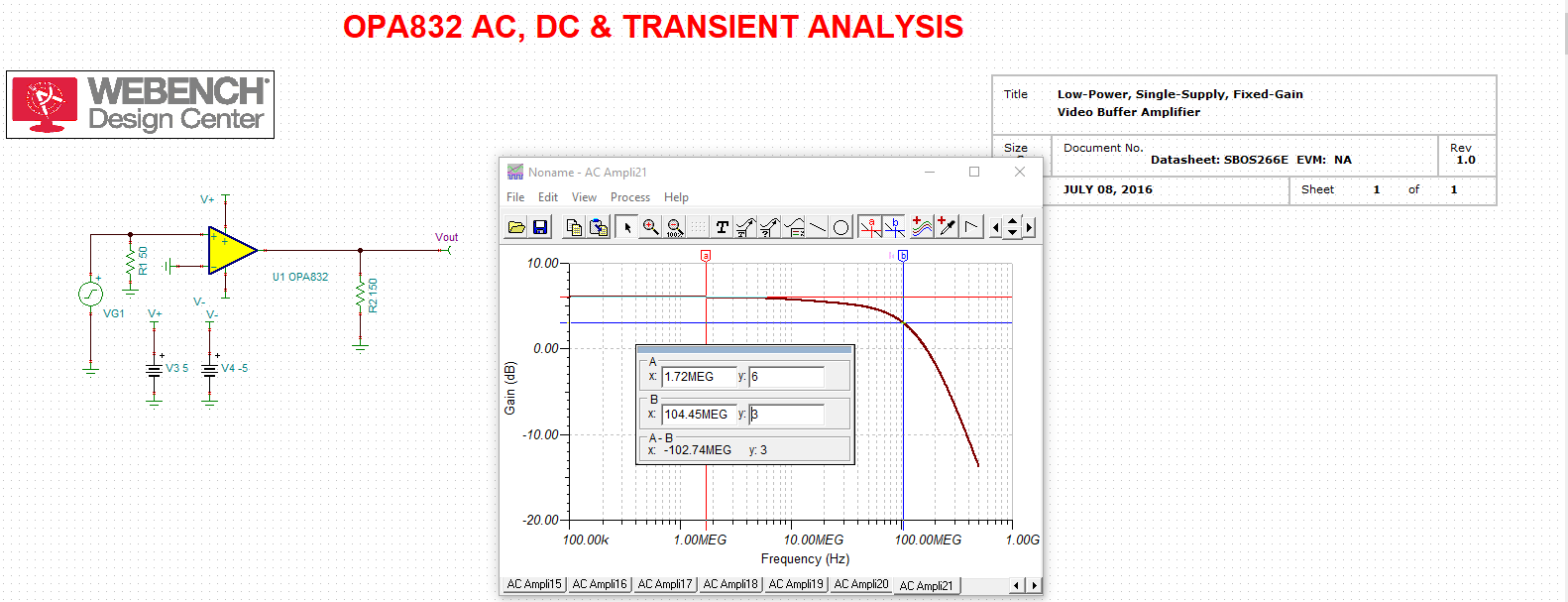This screenshot has width=1568, height=602.
Task: Click the Zoom 100% magnifier icon
Action: 675,227
